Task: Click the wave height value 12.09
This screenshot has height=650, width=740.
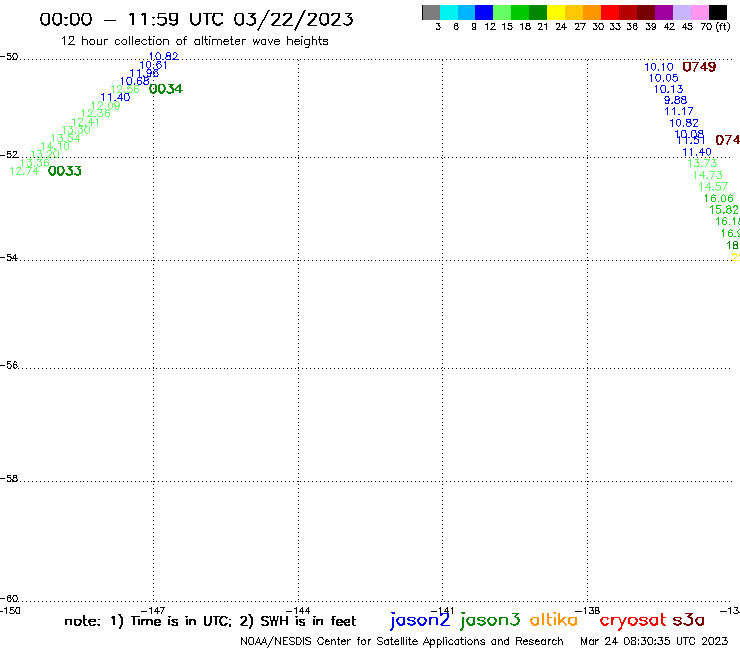Action: (x=106, y=105)
